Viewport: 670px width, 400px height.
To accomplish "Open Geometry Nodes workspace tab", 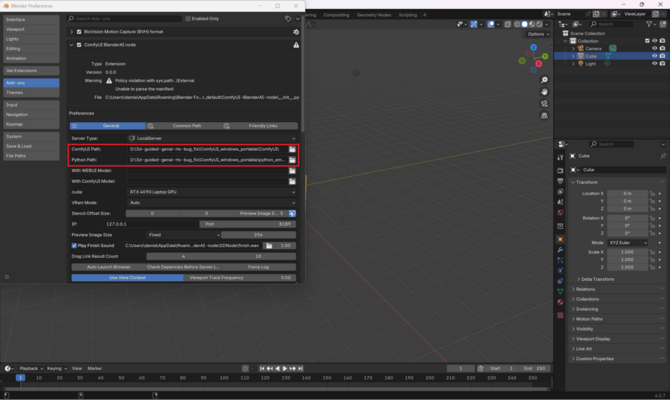I will [x=373, y=15].
